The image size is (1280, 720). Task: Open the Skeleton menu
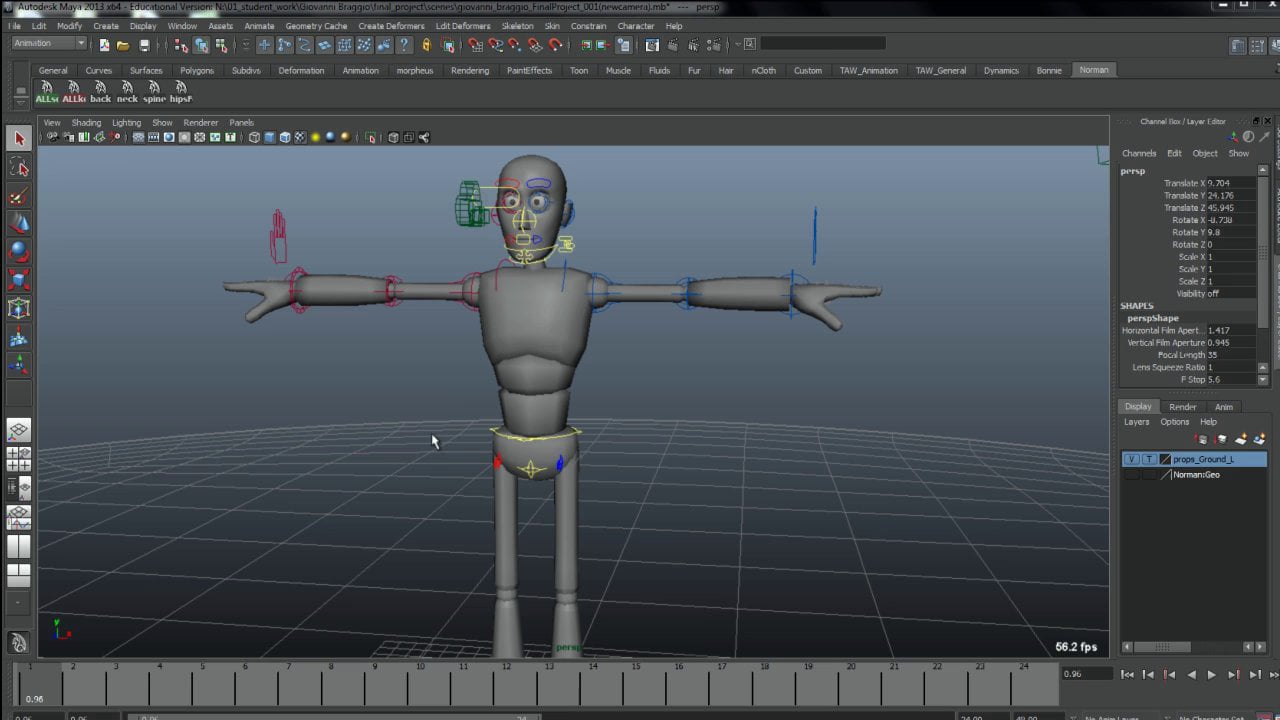point(517,26)
